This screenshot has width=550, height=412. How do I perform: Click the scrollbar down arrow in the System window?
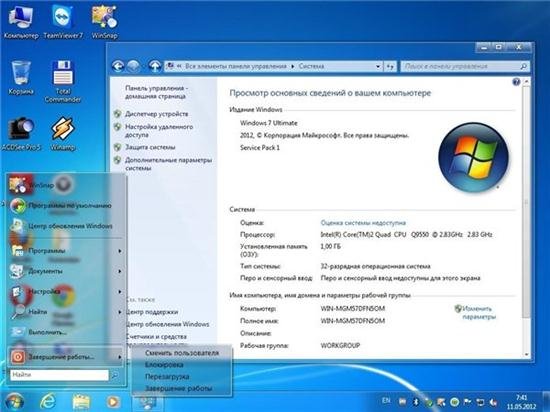tap(526, 354)
